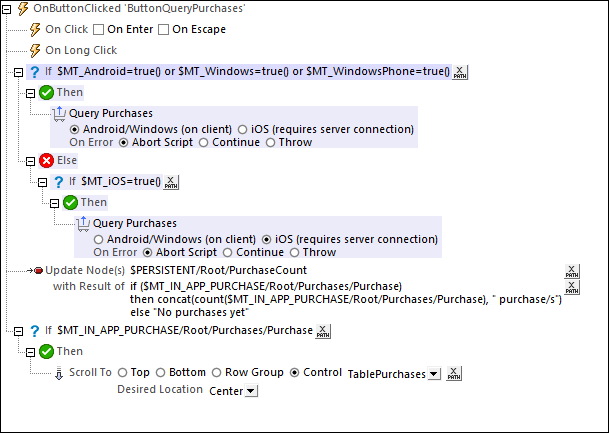This screenshot has height=433, width=609.
Task: Open the TablePurchases control dropdown
Action: tap(434, 374)
